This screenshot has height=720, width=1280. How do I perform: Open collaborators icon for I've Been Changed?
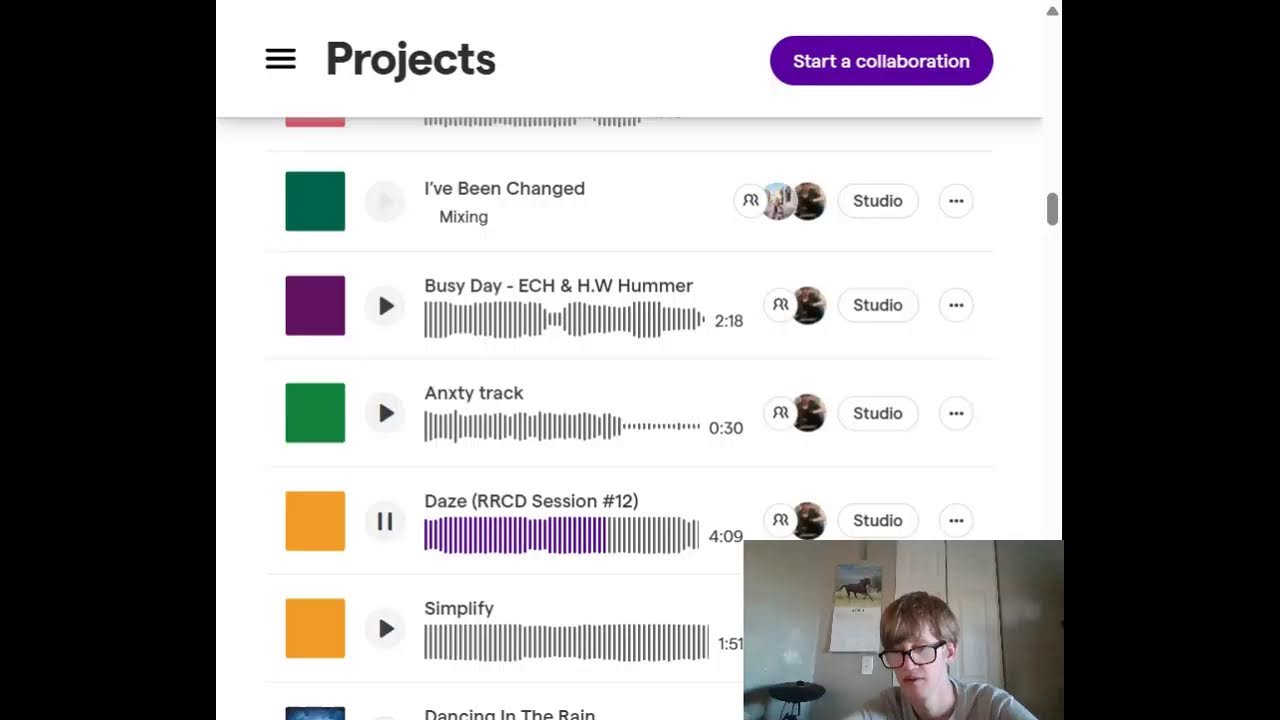750,201
